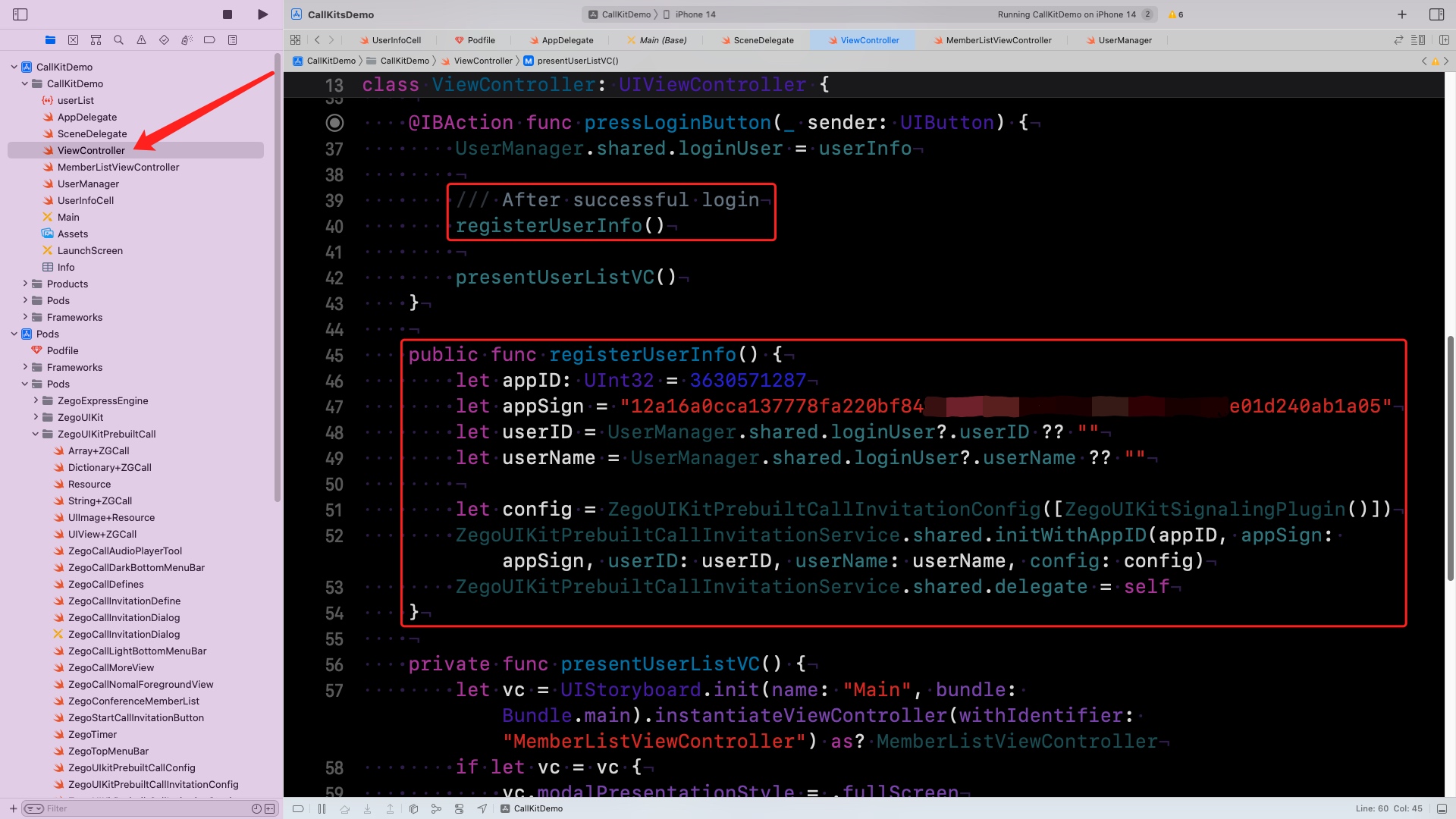Open UserManager file in navigator
Viewport: 1456px width, 819px height.
(x=88, y=184)
